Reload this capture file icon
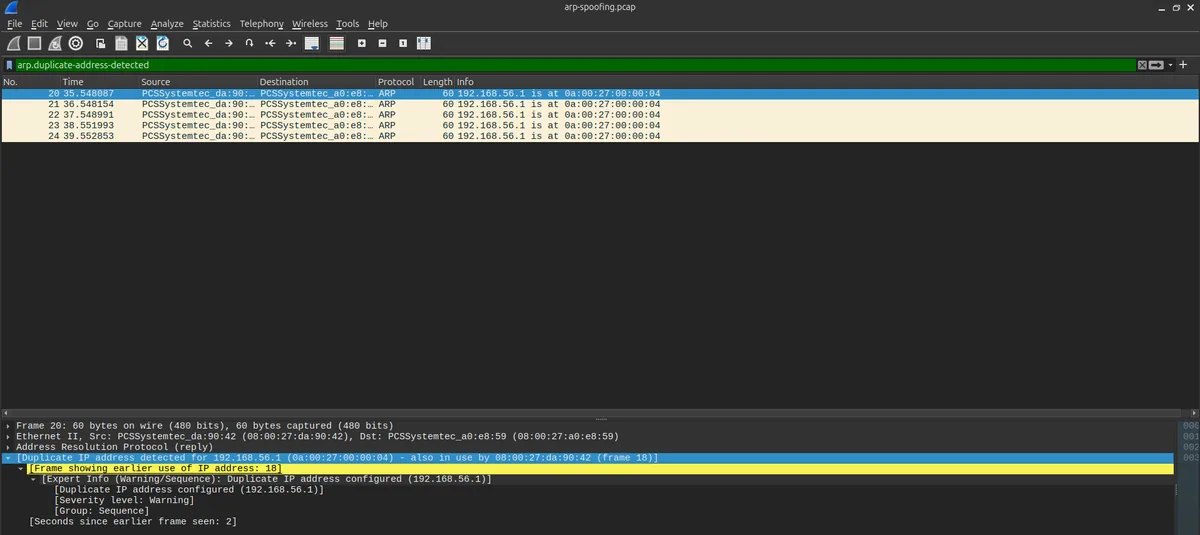This screenshot has height=535, width=1200. [162, 43]
